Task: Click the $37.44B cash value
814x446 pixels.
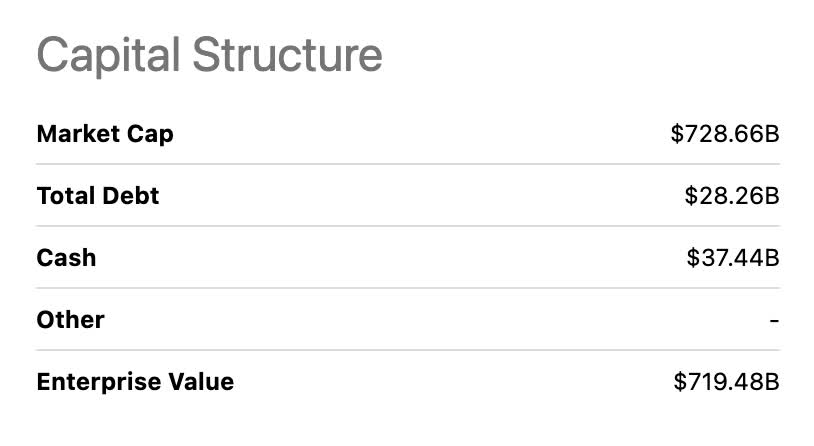Action: coord(732,258)
